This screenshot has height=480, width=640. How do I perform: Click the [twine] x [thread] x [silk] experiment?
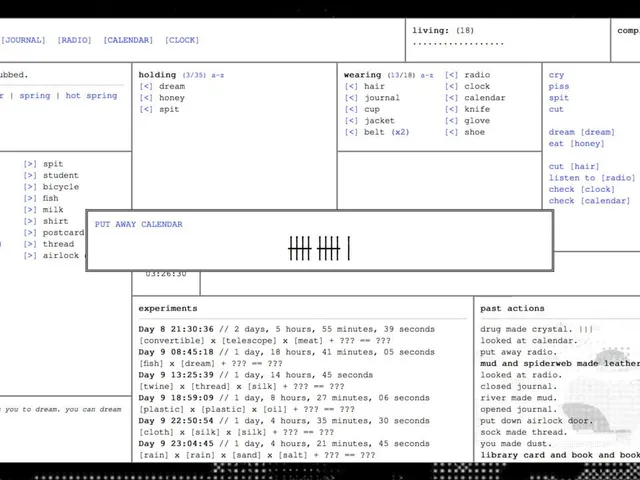[x=242, y=386]
